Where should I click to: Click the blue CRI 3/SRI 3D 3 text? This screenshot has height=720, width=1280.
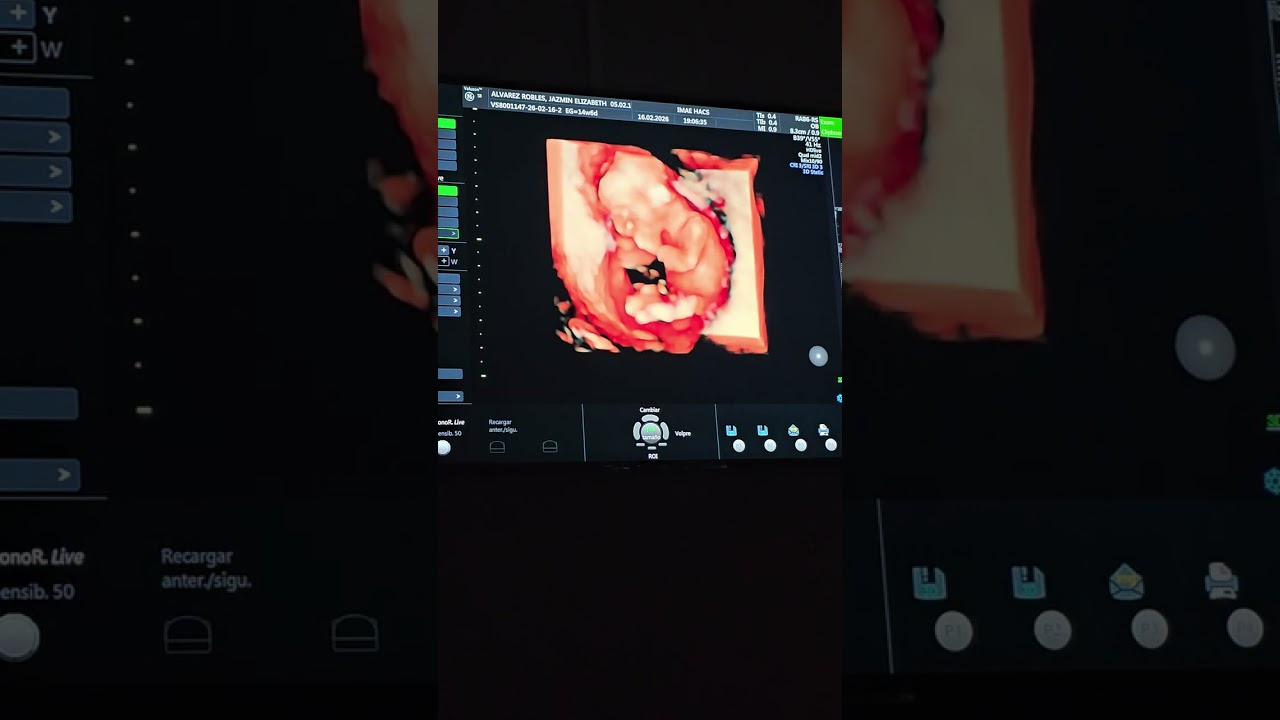pos(806,166)
